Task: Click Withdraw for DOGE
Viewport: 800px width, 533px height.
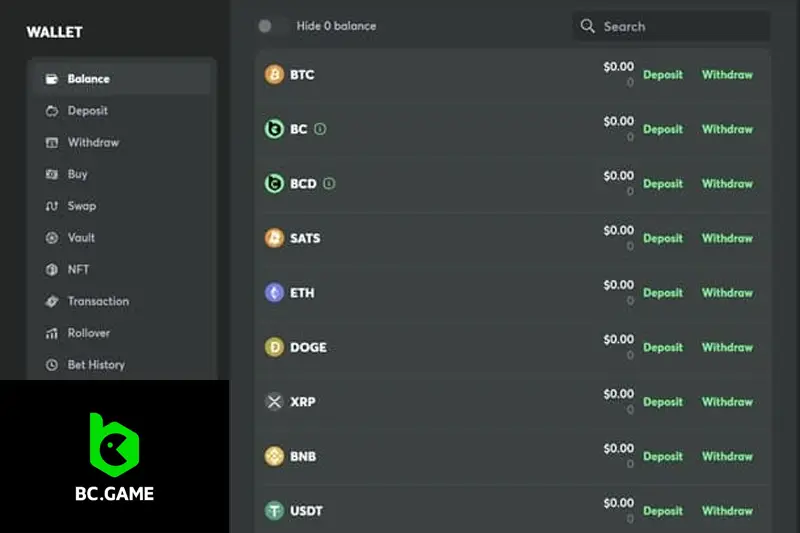Action: click(x=727, y=348)
